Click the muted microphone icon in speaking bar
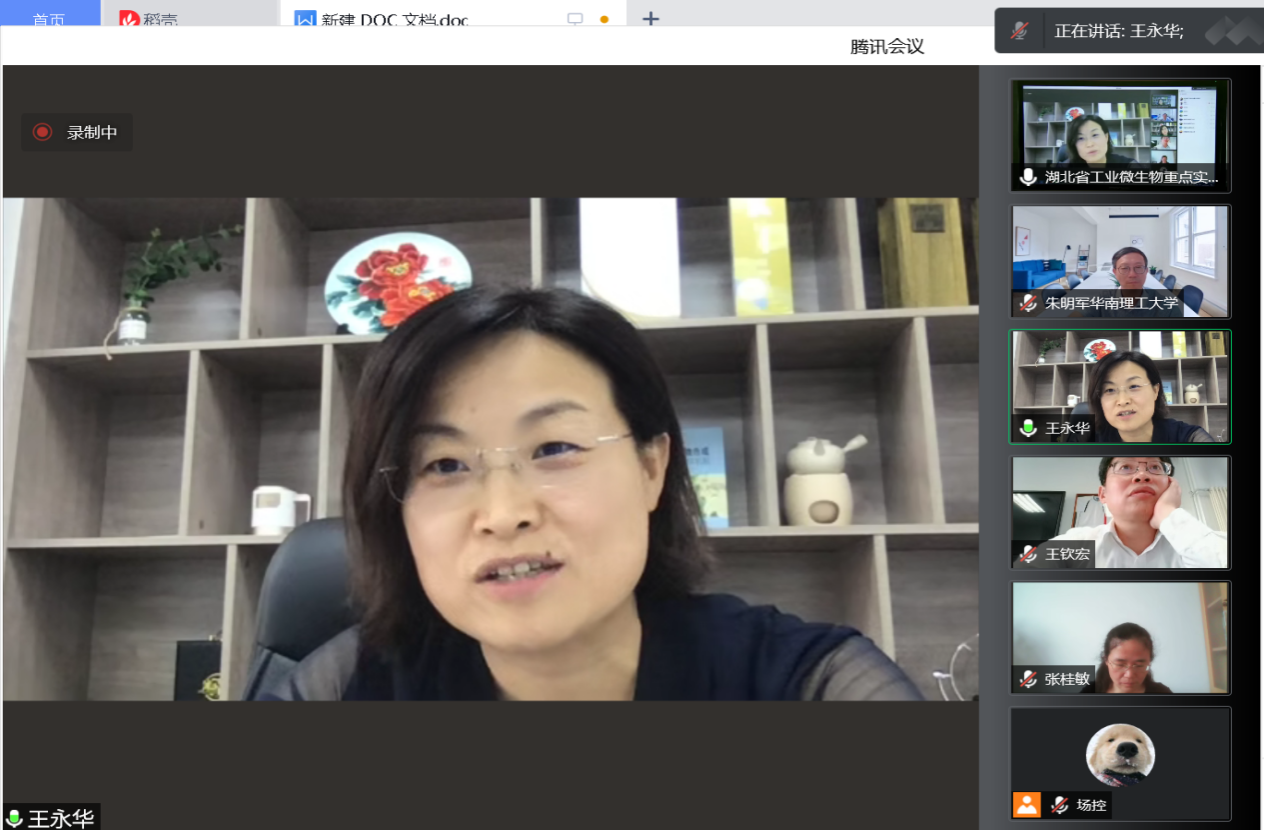1264x830 pixels. coord(1019,31)
